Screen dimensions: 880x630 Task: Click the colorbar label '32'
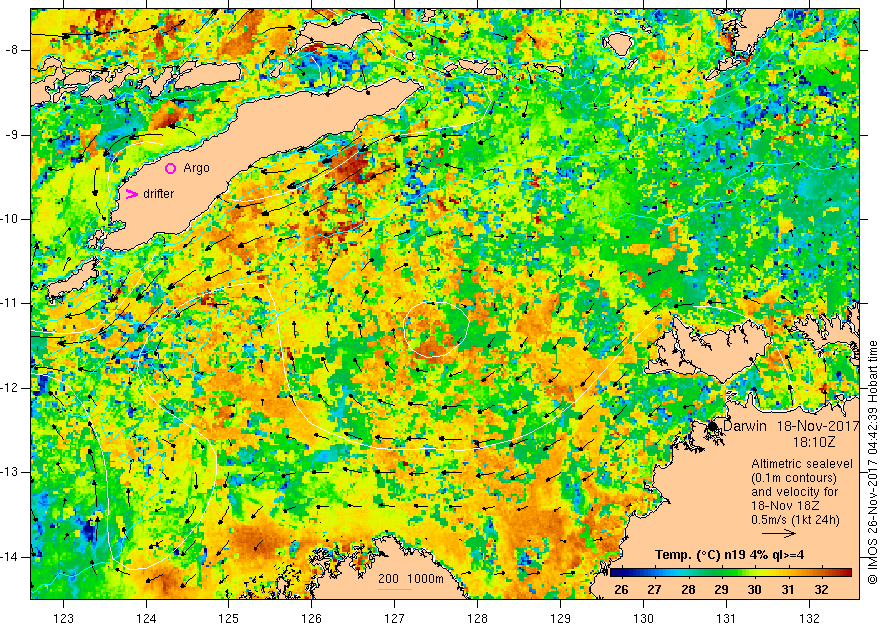click(822, 590)
